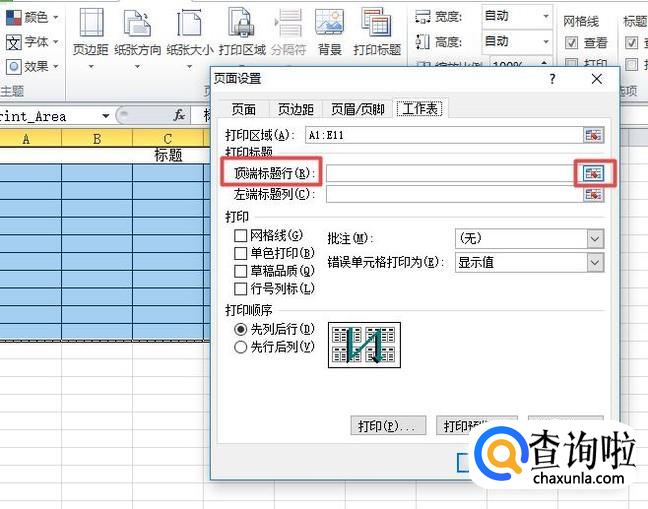648x509 pixels.
Task: Click the 打印区域 print area icon
Action: (x=241, y=32)
